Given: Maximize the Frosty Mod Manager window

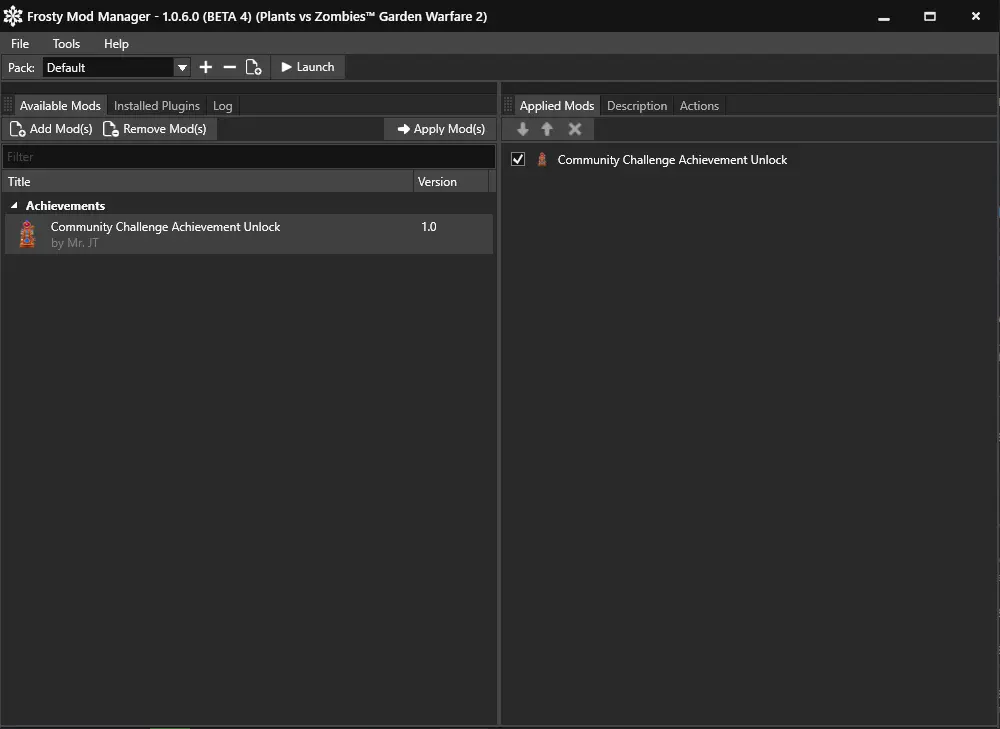Looking at the screenshot, I should coord(930,17).
